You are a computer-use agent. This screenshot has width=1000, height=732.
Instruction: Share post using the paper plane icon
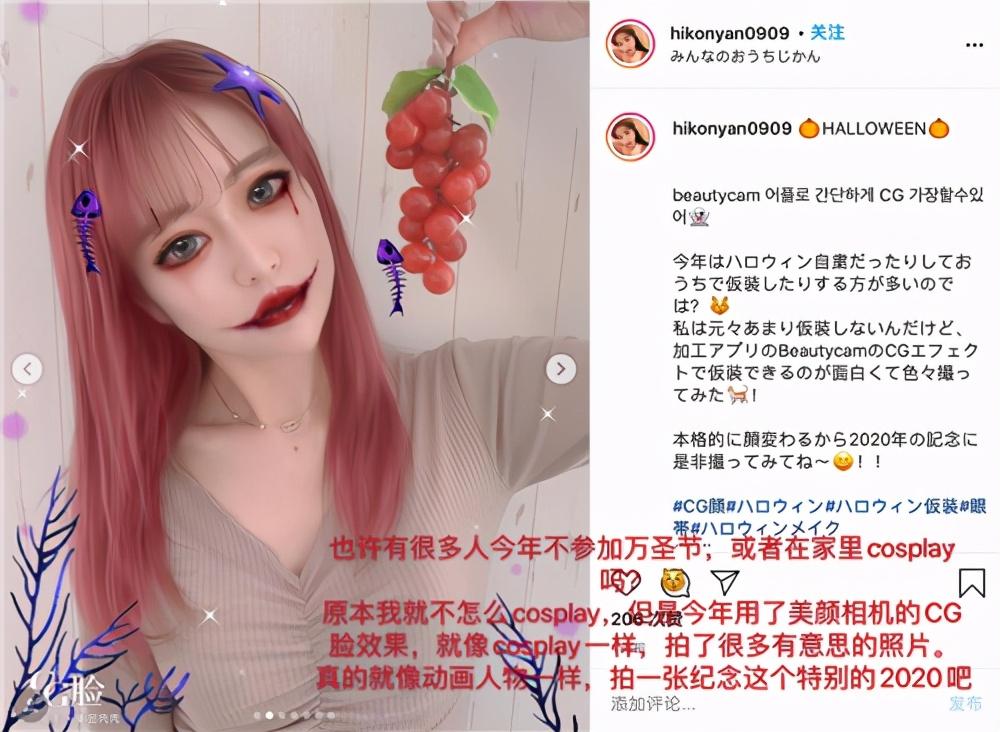pyautogui.click(x=725, y=582)
